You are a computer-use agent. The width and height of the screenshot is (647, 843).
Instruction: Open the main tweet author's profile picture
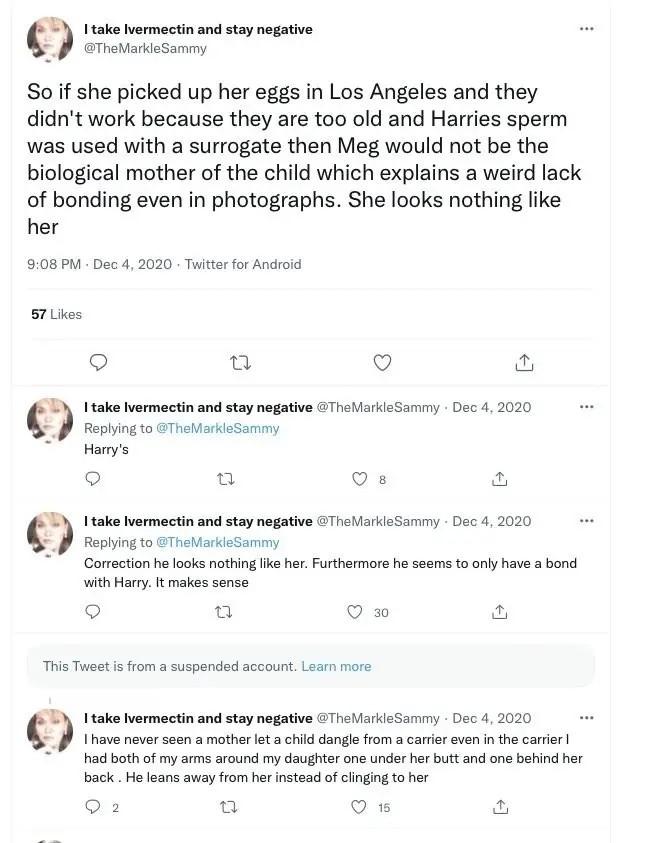coord(49,40)
